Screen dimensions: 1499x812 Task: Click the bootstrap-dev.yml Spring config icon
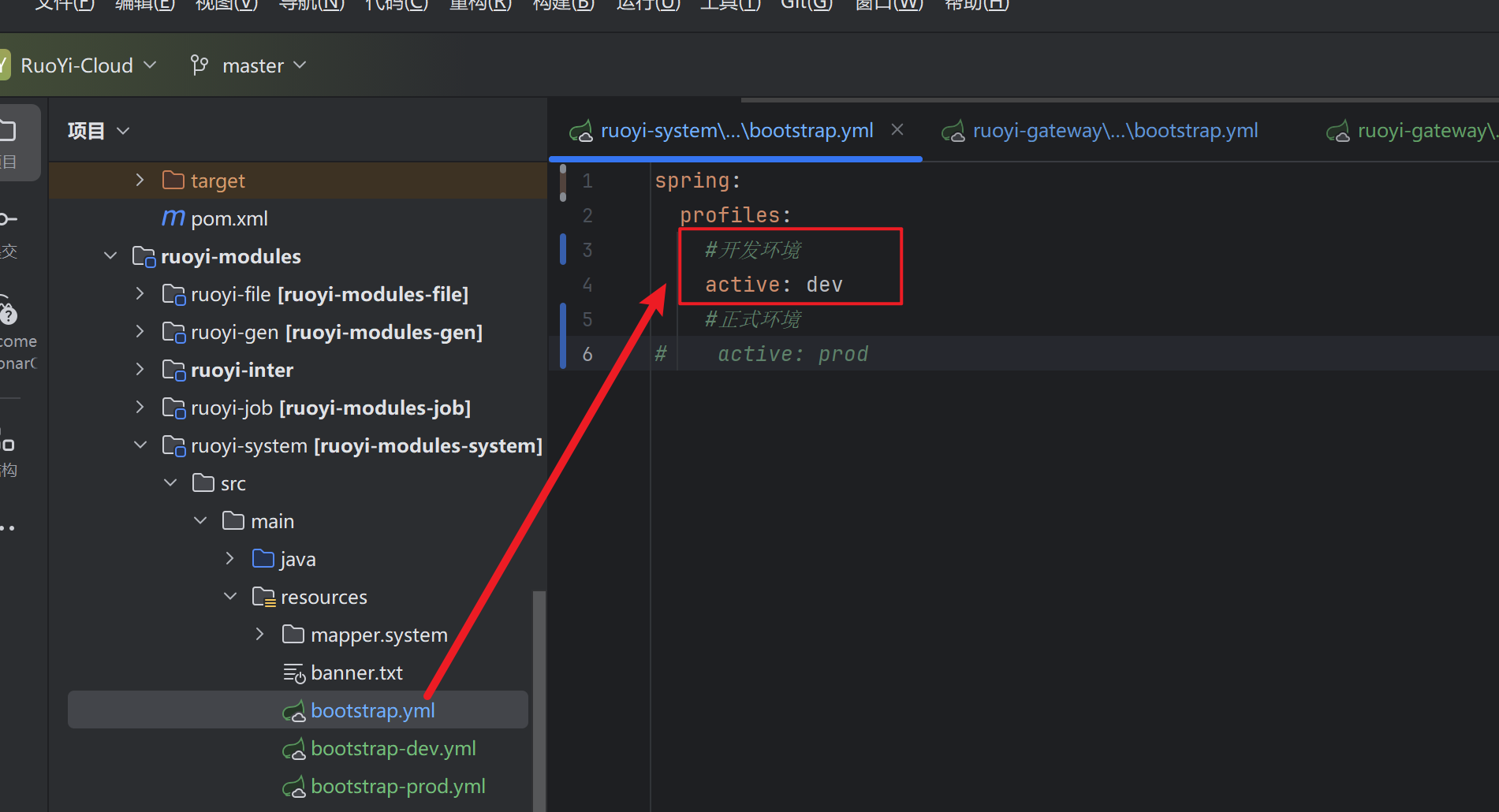coord(293,749)
